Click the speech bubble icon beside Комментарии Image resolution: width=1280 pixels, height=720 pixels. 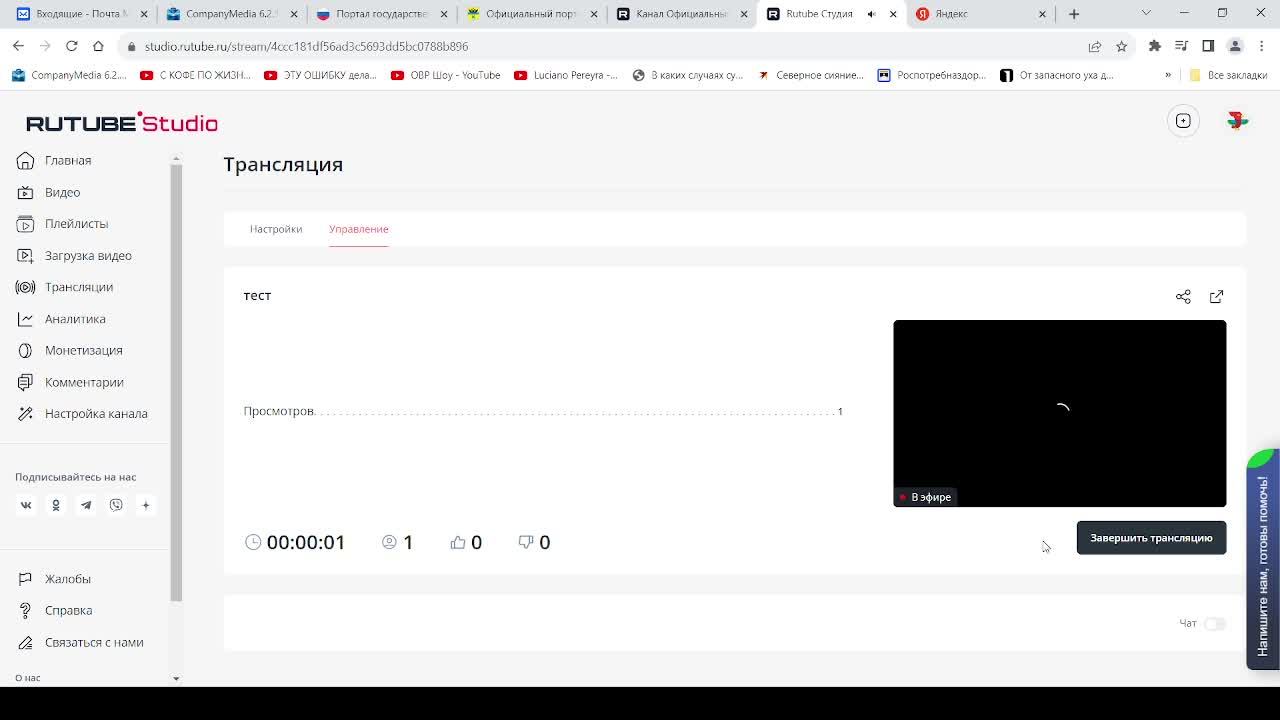coord(25,382)
